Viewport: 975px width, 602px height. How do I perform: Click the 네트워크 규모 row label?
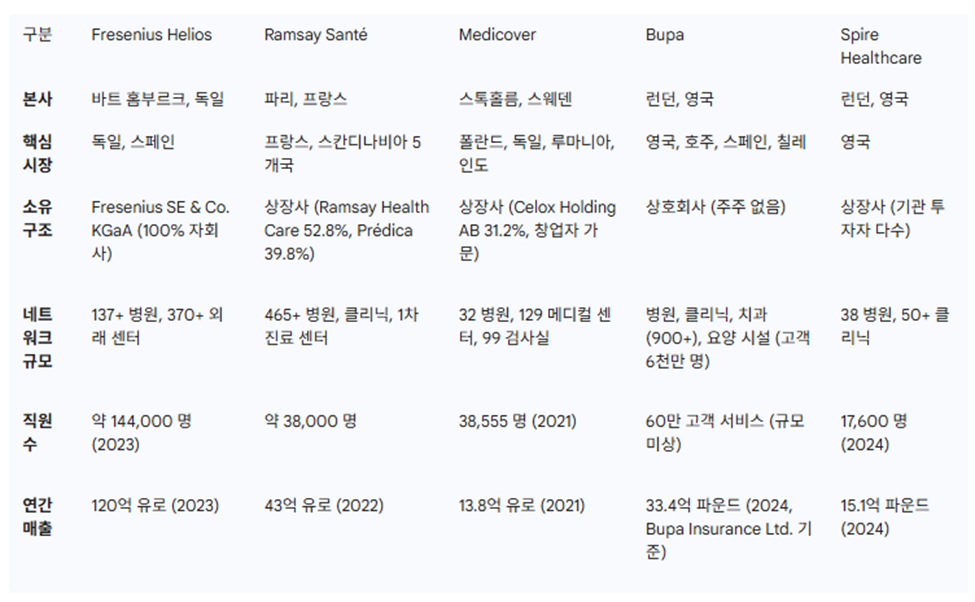[x=37, y=338]
